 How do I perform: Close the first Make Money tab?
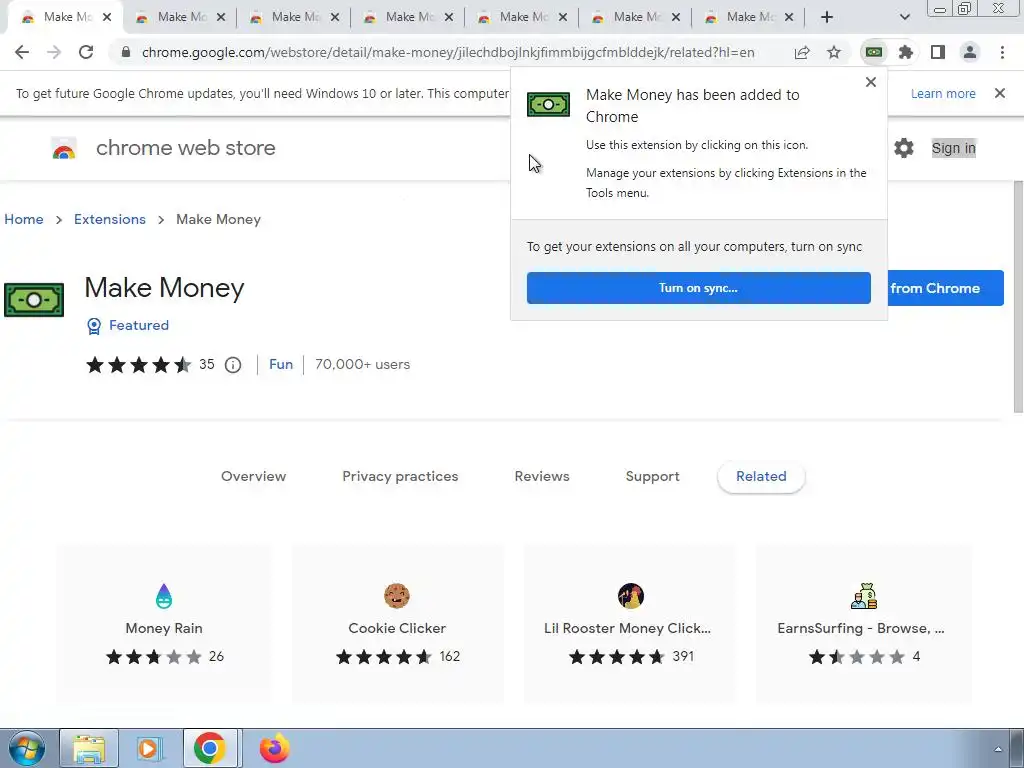tap(107, 18)
